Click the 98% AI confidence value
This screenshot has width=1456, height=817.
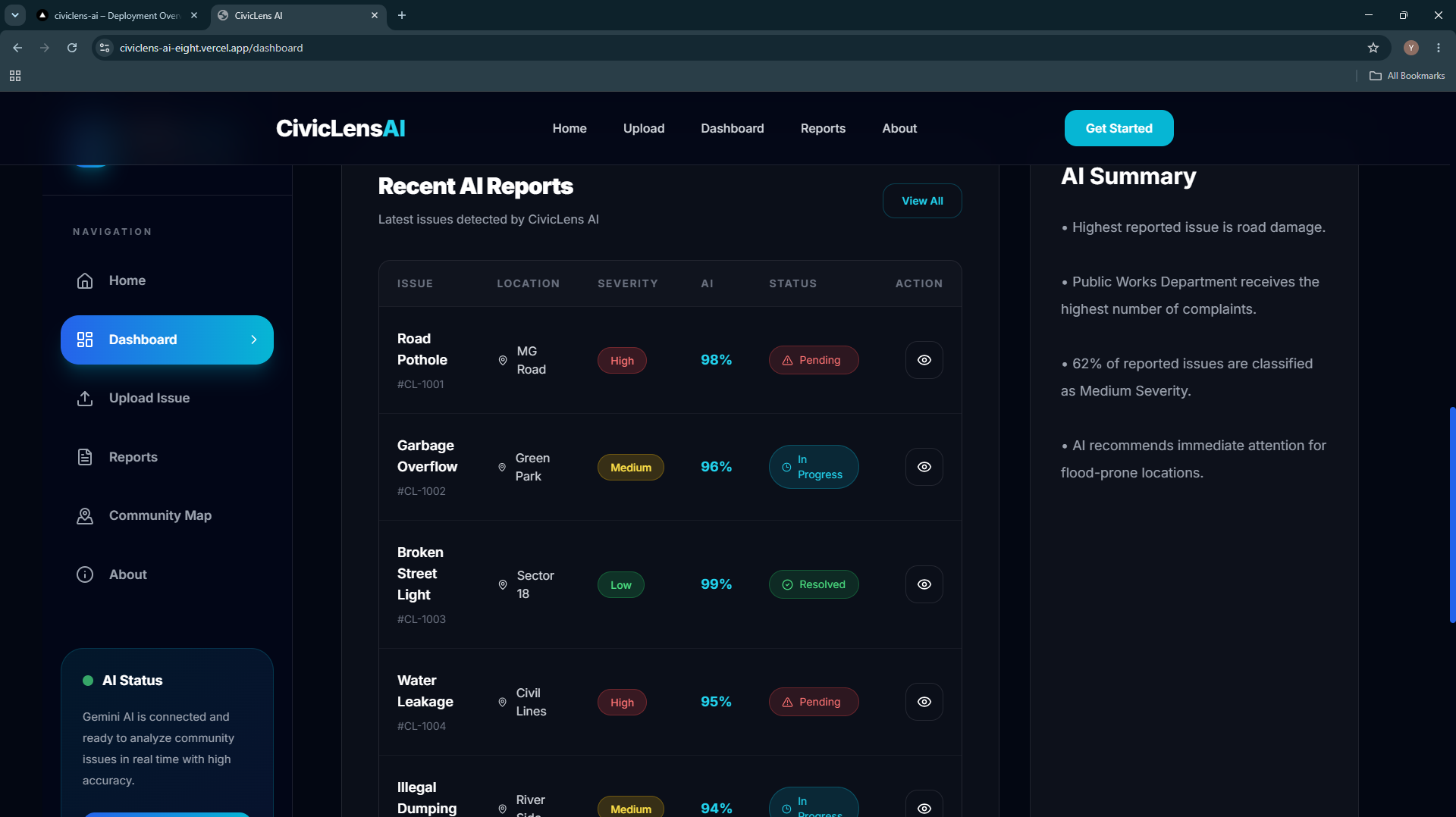coord(716,360)
